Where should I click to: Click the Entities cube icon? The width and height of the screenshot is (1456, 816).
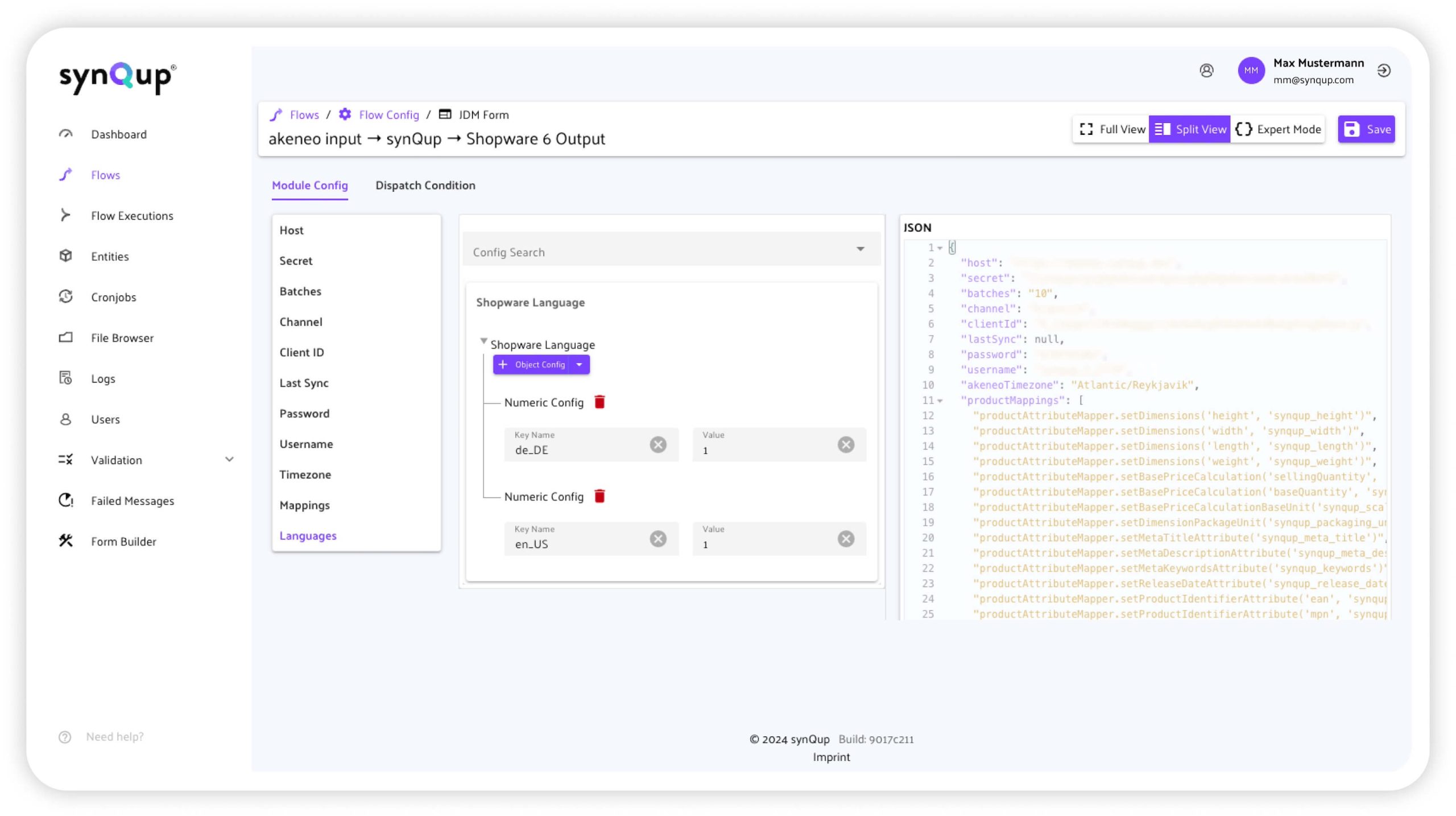click(x=66, y=256)
